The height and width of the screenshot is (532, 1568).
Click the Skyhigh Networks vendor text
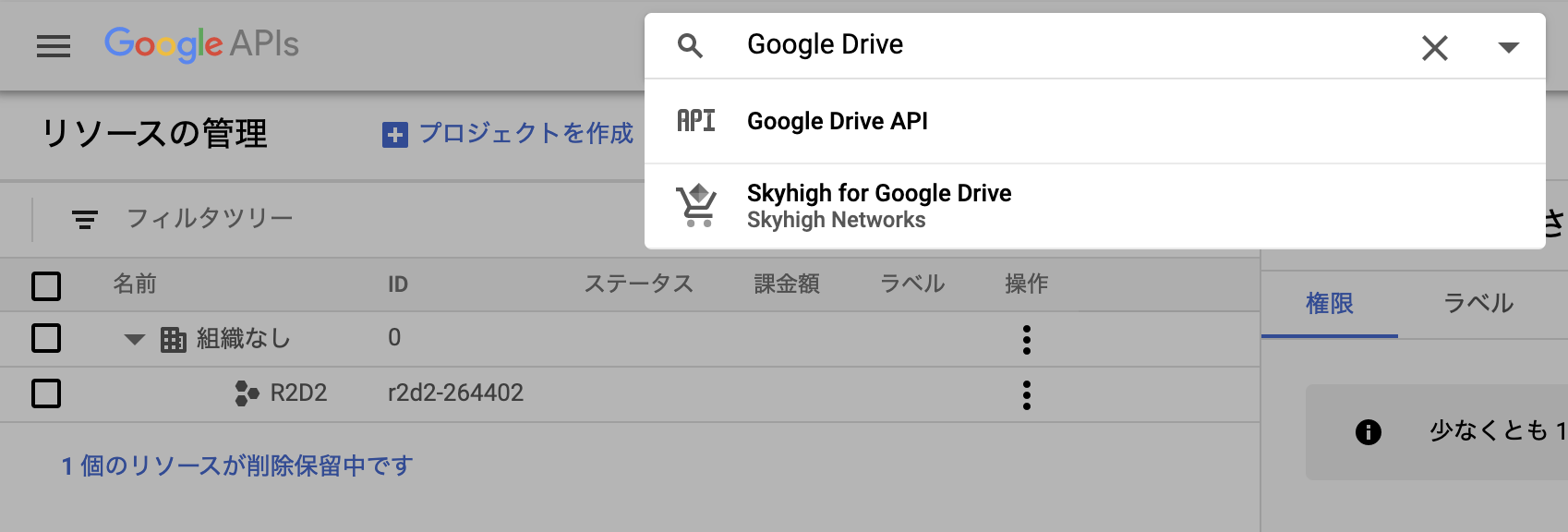pos(836,220)
